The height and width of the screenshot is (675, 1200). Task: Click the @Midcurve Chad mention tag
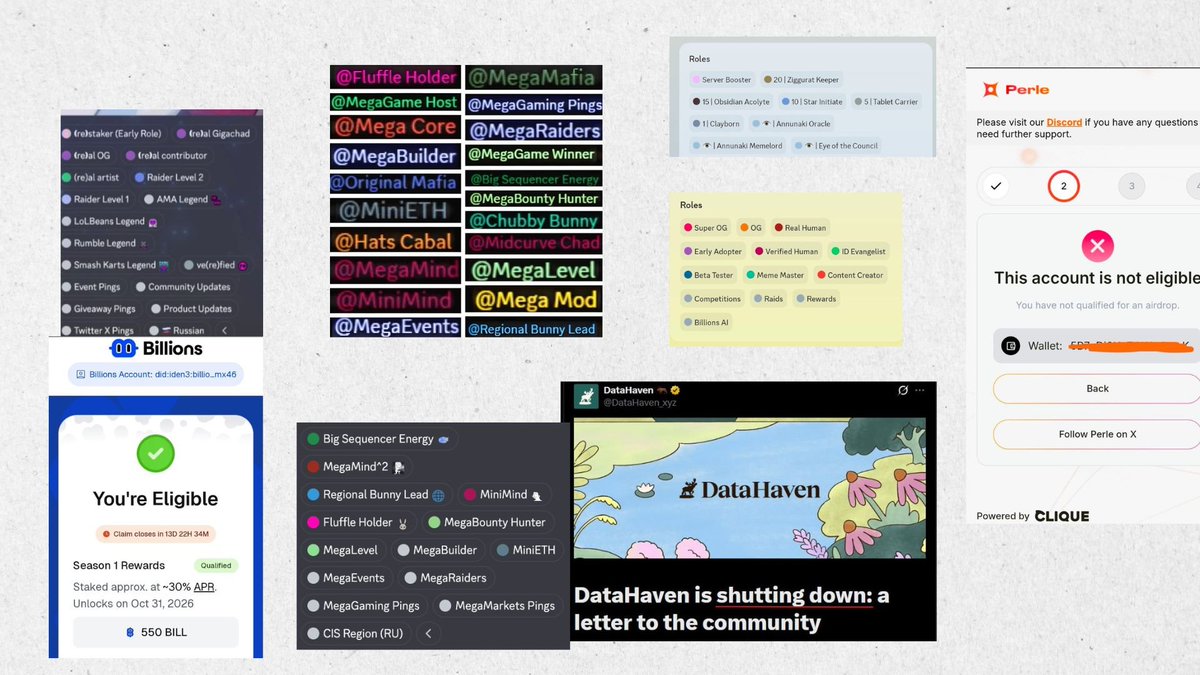pyautogui.click(x=533, y=243)
